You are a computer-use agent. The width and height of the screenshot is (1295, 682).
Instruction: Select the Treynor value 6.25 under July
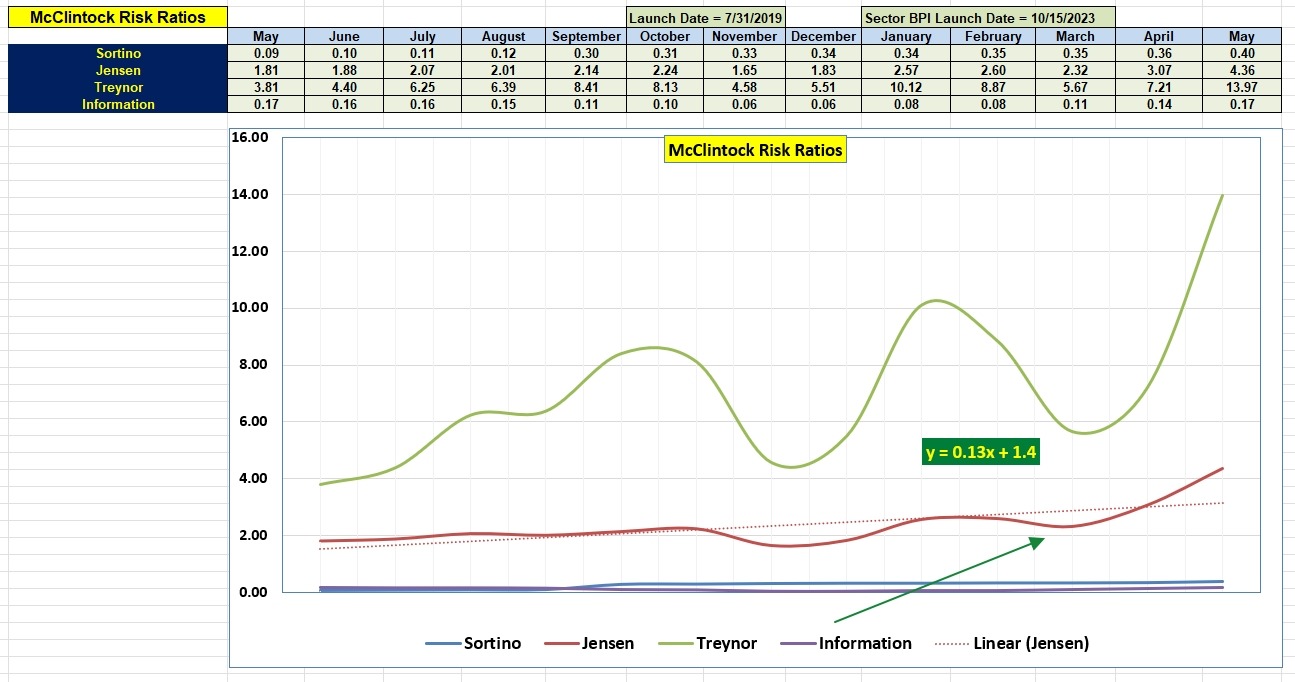[x=422, y=87]
